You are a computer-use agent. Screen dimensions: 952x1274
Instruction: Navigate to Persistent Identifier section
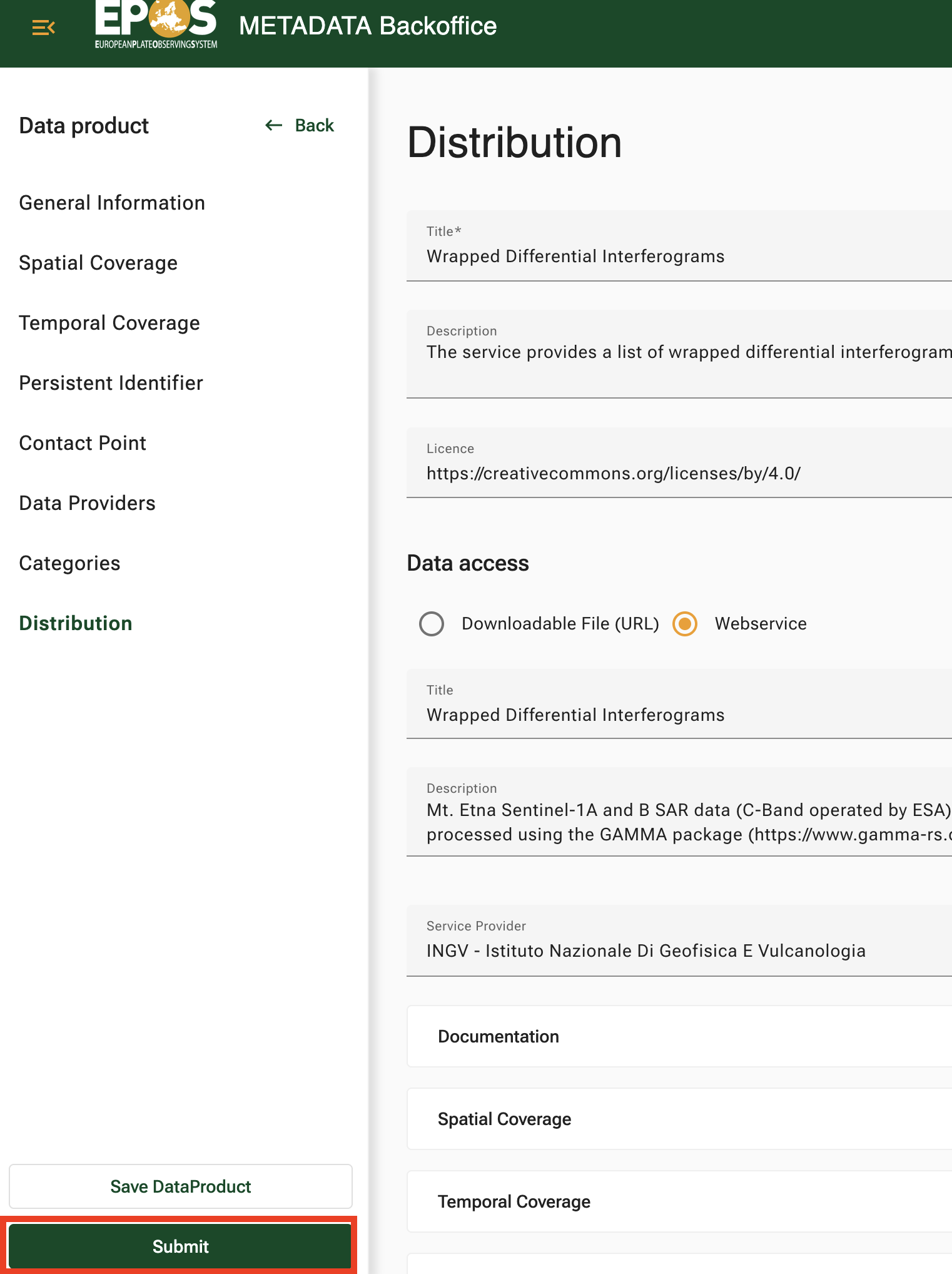111,384
